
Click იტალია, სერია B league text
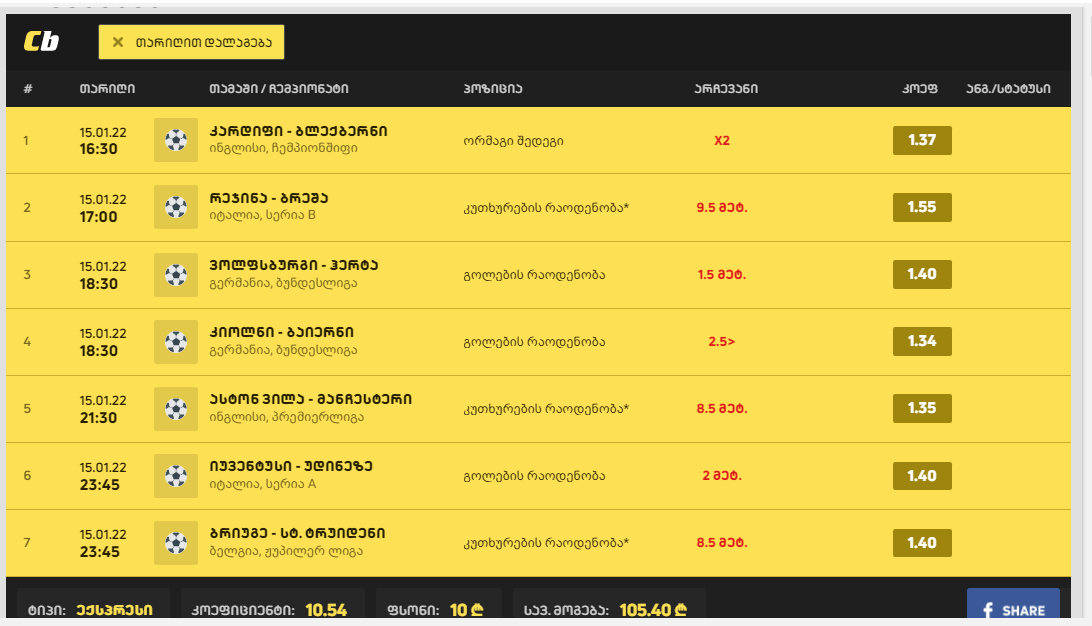(x=263, y=215)
